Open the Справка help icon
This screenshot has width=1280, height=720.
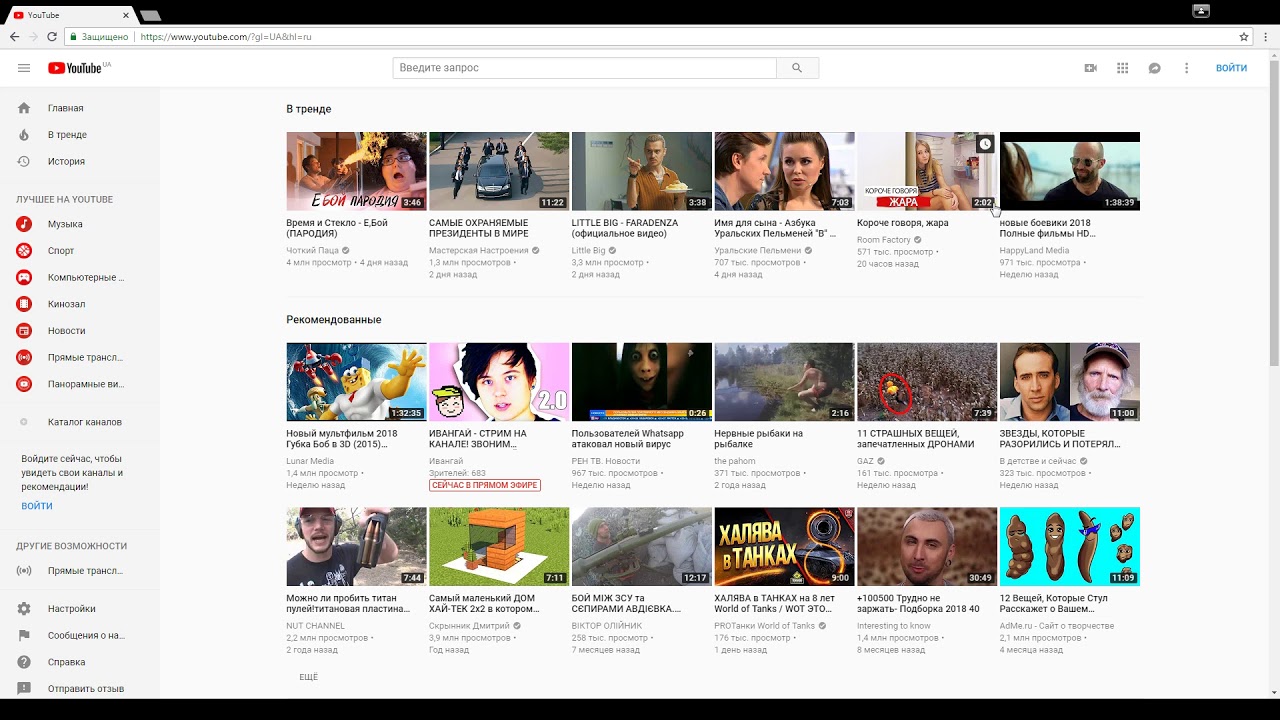coord(24,662)
